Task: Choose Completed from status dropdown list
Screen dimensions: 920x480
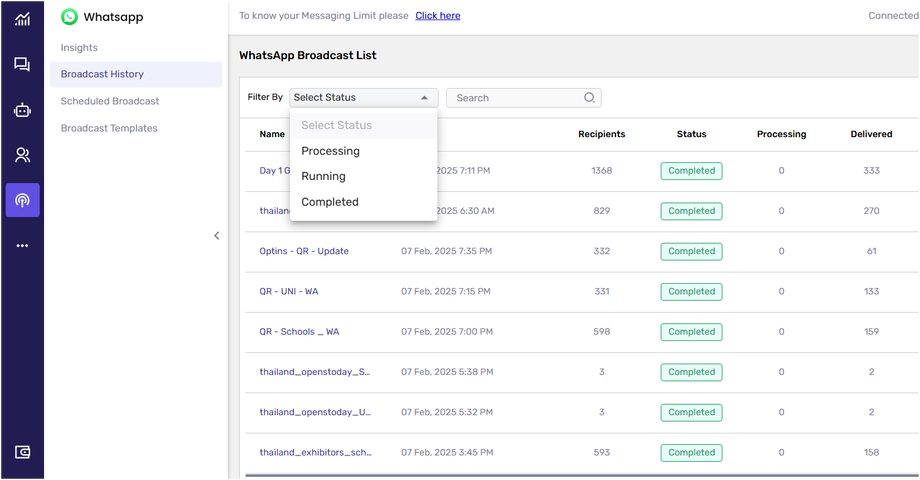Action: click(329, 202)
